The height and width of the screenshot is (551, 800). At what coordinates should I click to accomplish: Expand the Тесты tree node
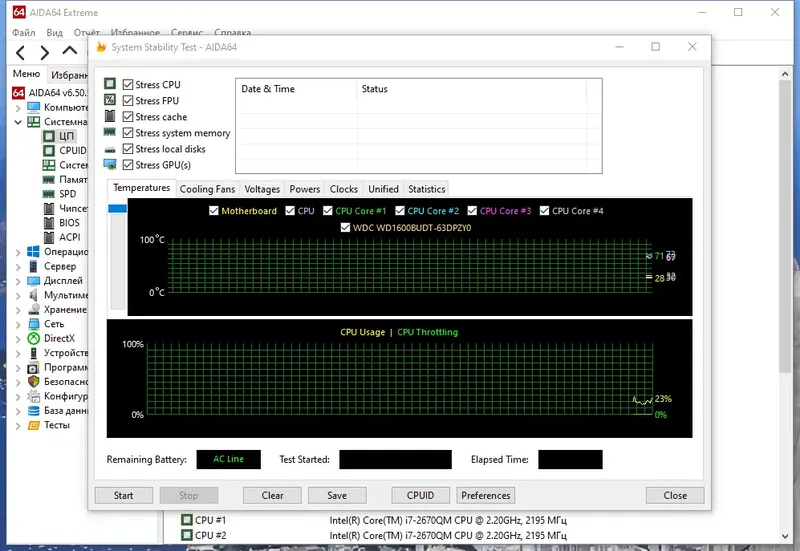(18, 425)
